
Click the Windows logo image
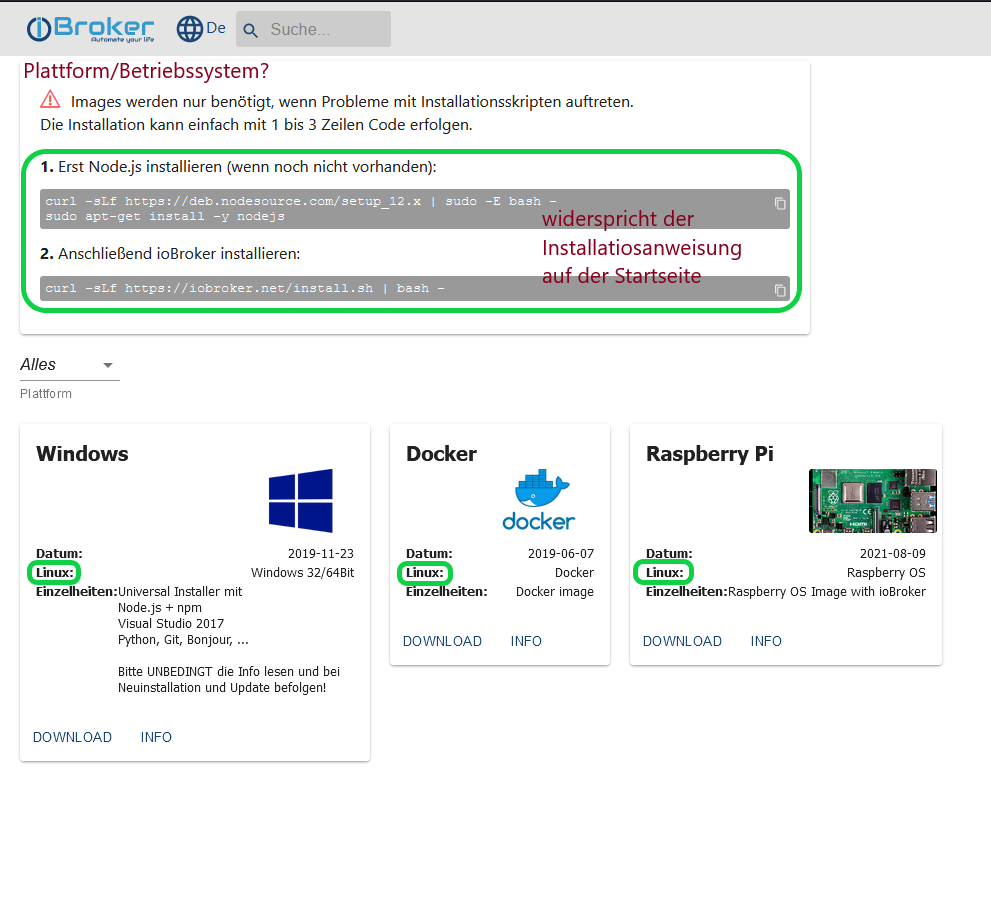click(x=301, y=501)
